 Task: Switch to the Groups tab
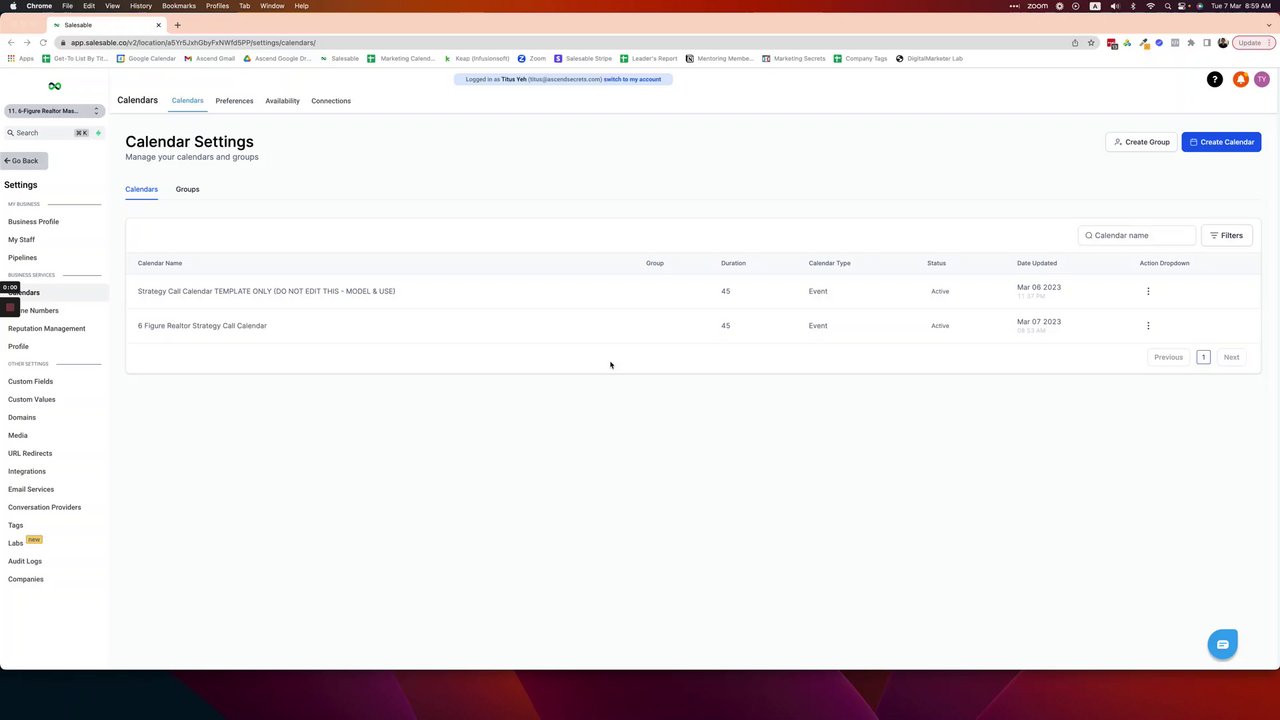coord(187,189)
